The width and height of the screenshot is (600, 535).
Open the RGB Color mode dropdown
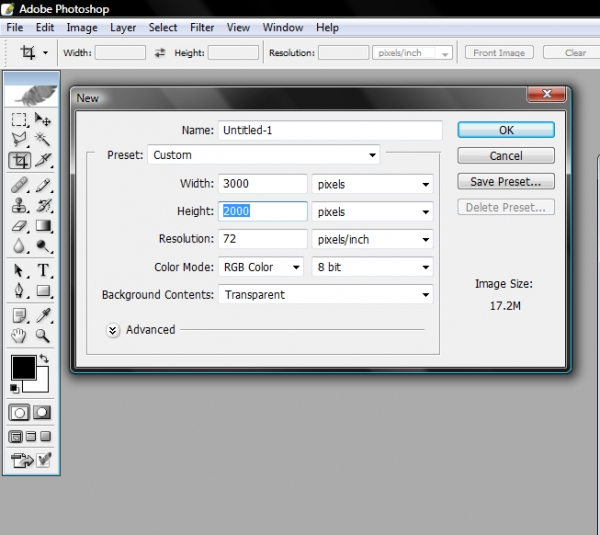[x=261, y=267]
